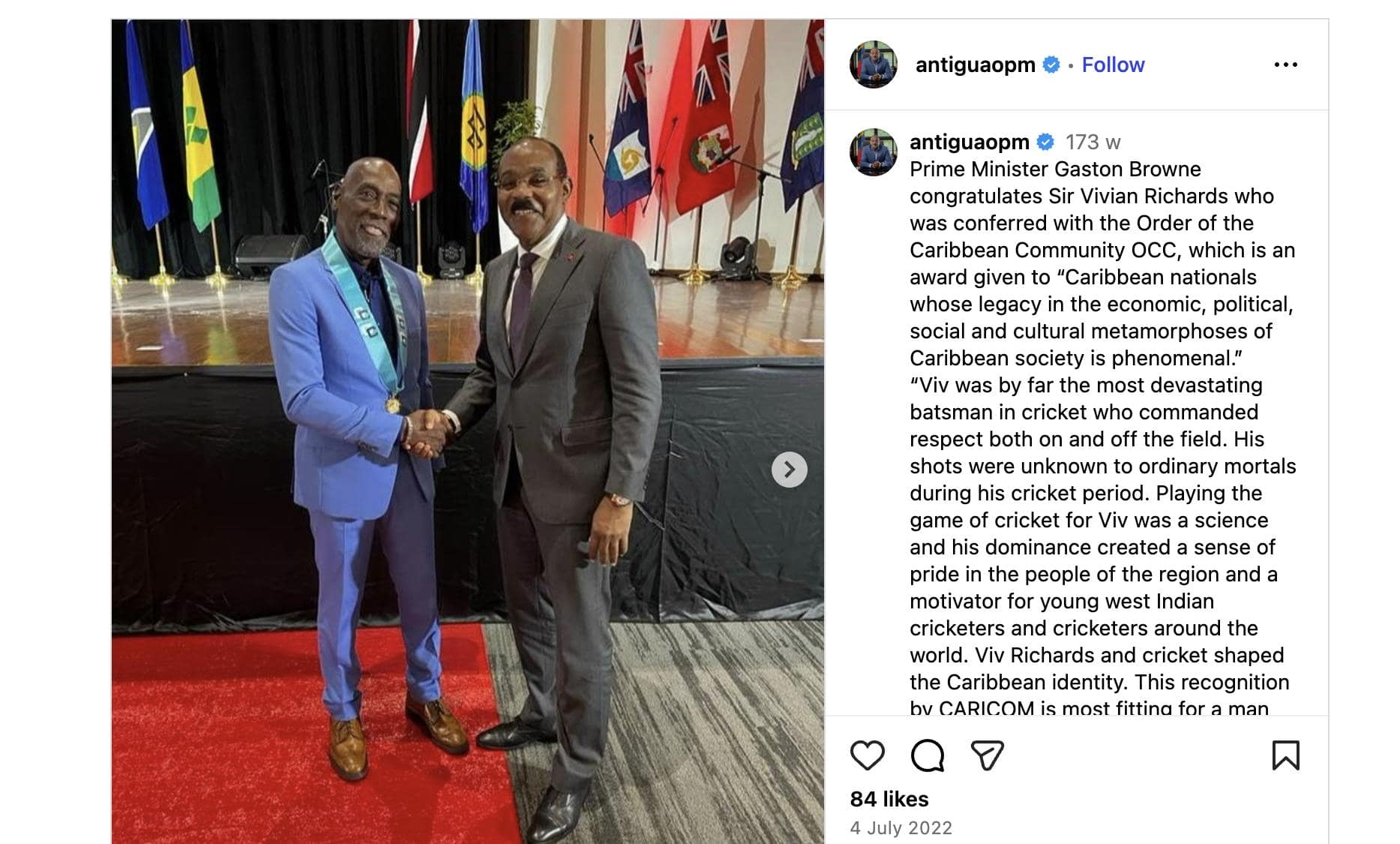
Task: Click the 4 July 2022 date
Action: pos(901,827)
